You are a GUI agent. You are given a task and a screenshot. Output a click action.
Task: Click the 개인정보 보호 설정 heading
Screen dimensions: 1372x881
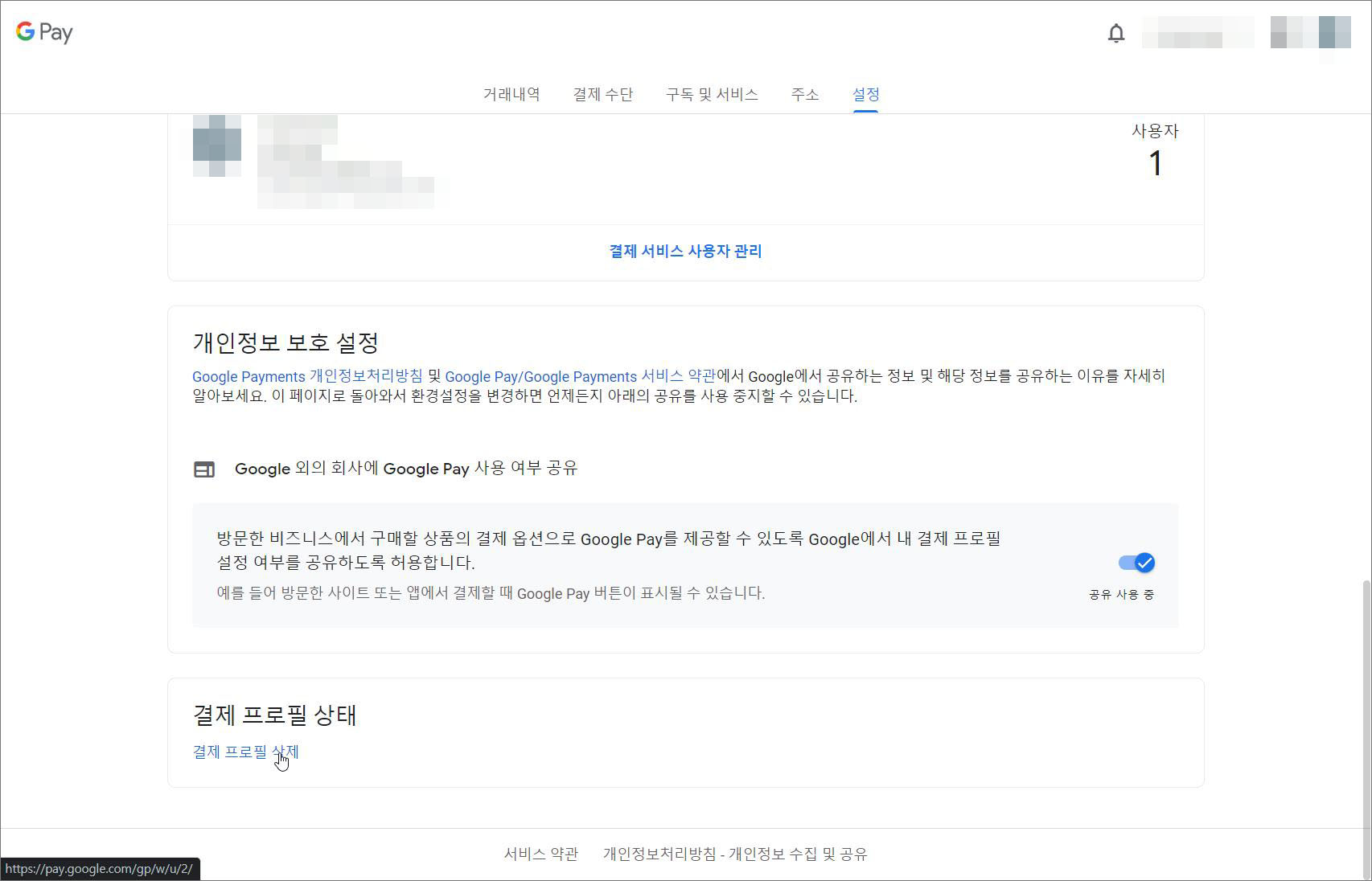(285, 342)
